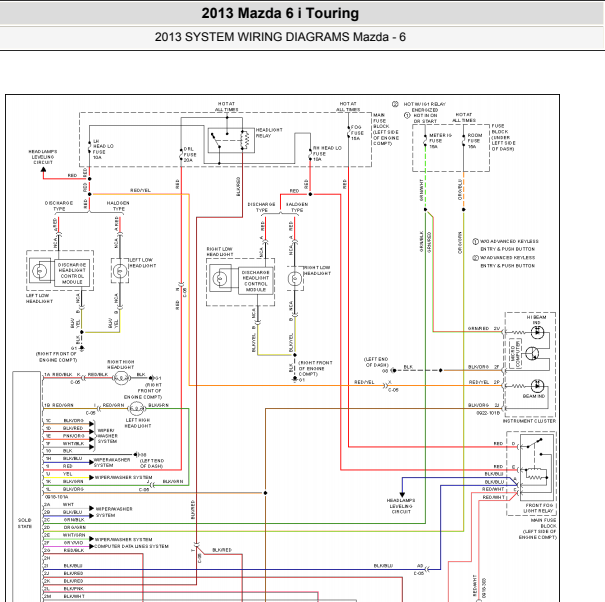Click the RIGHT HIGH HEADLIGHT label
Viewport: 605px width, 602px height.
(x=120, y=365)
